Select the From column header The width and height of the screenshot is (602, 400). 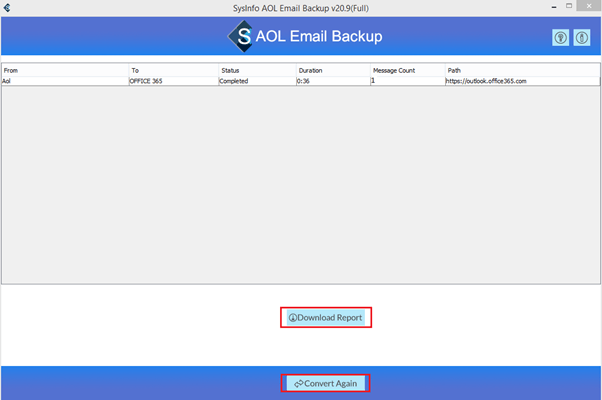click(x=65, y=70)
